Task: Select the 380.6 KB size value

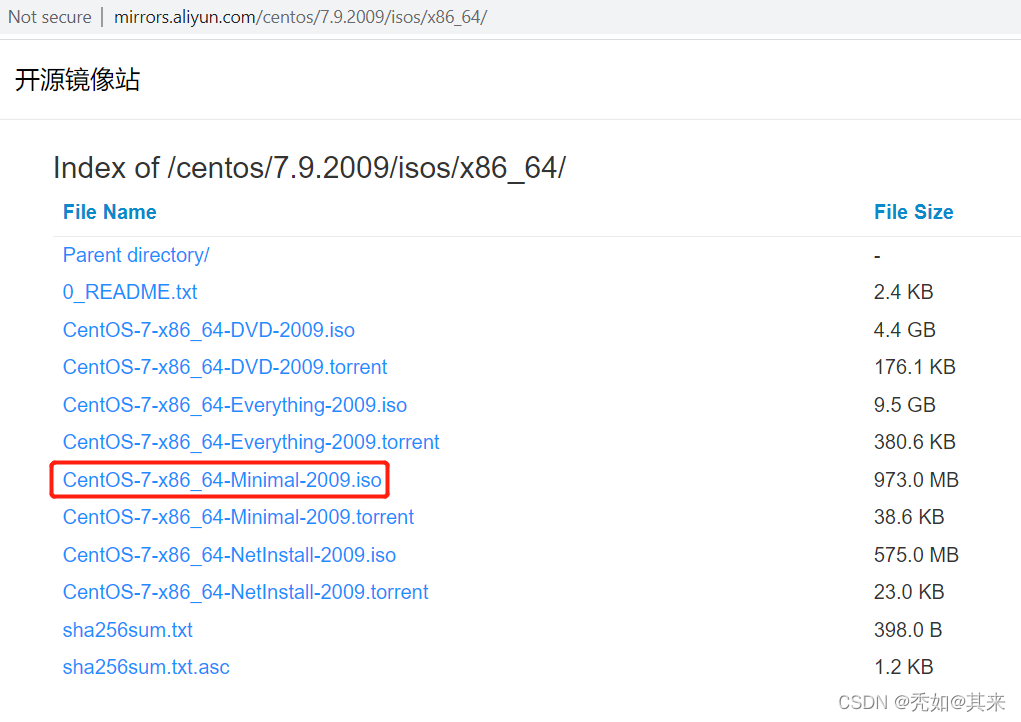Action: pos(914,442)
